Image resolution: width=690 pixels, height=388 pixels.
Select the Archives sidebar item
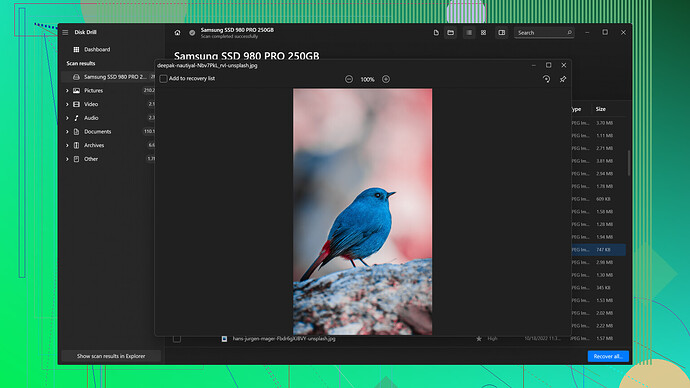click(108, 145)
